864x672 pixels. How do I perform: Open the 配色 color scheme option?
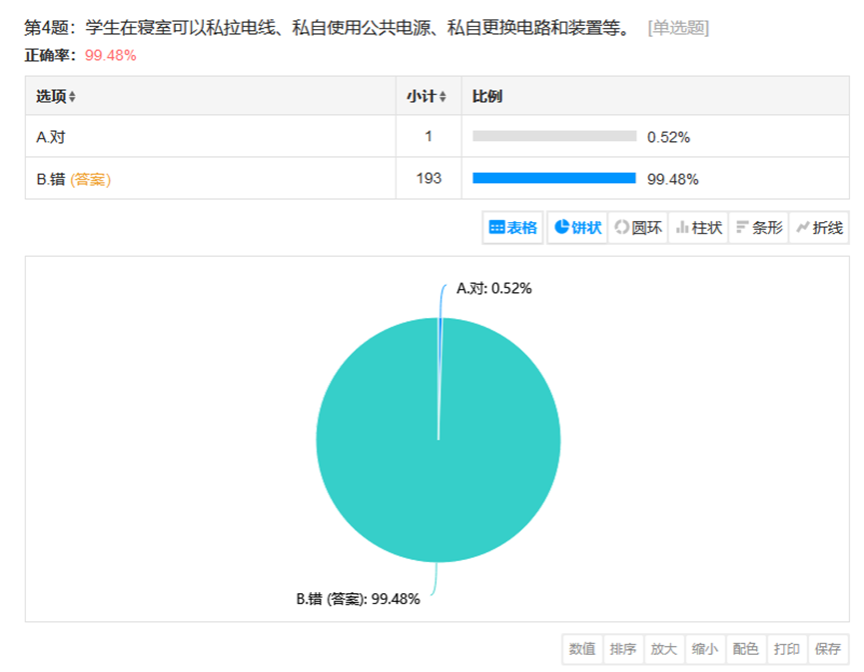(x=746, y=649)
